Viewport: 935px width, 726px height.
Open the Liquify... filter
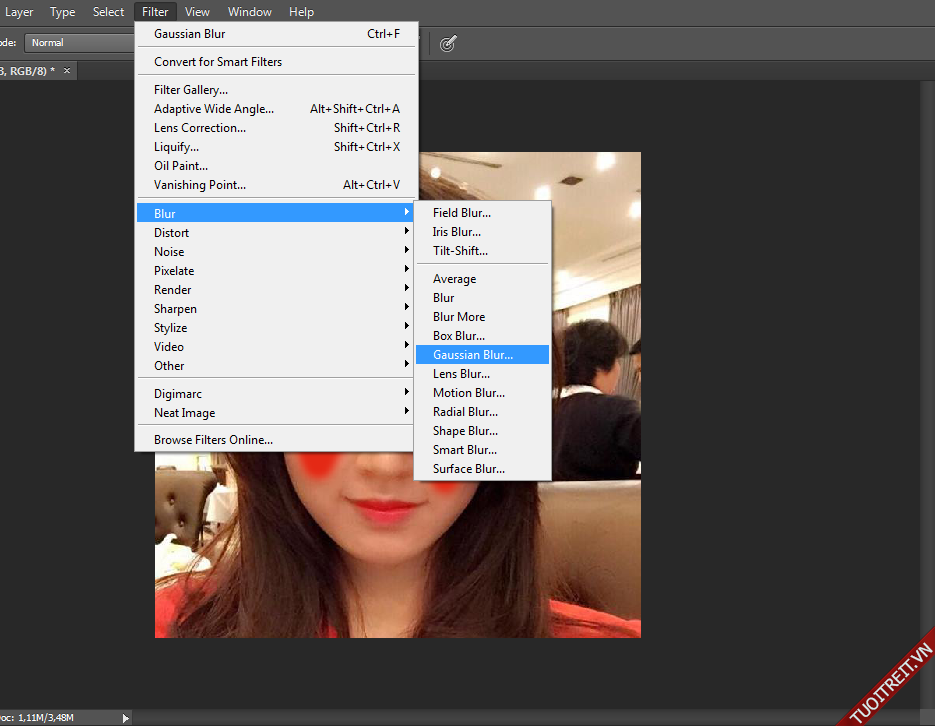coord(176,147)
